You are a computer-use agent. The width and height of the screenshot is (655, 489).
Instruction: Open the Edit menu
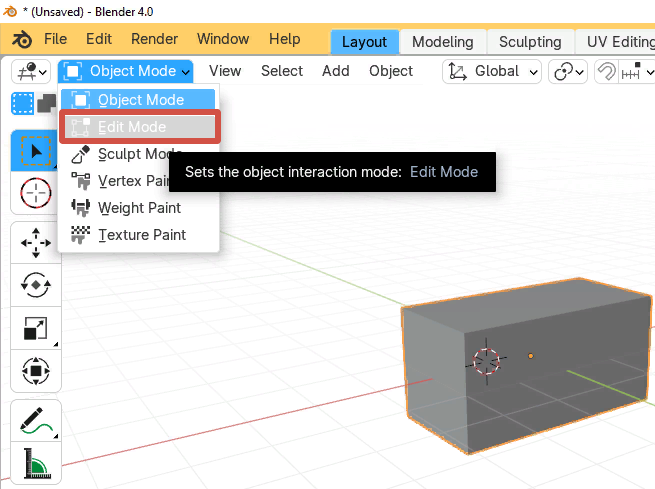(x=99, y=39)
